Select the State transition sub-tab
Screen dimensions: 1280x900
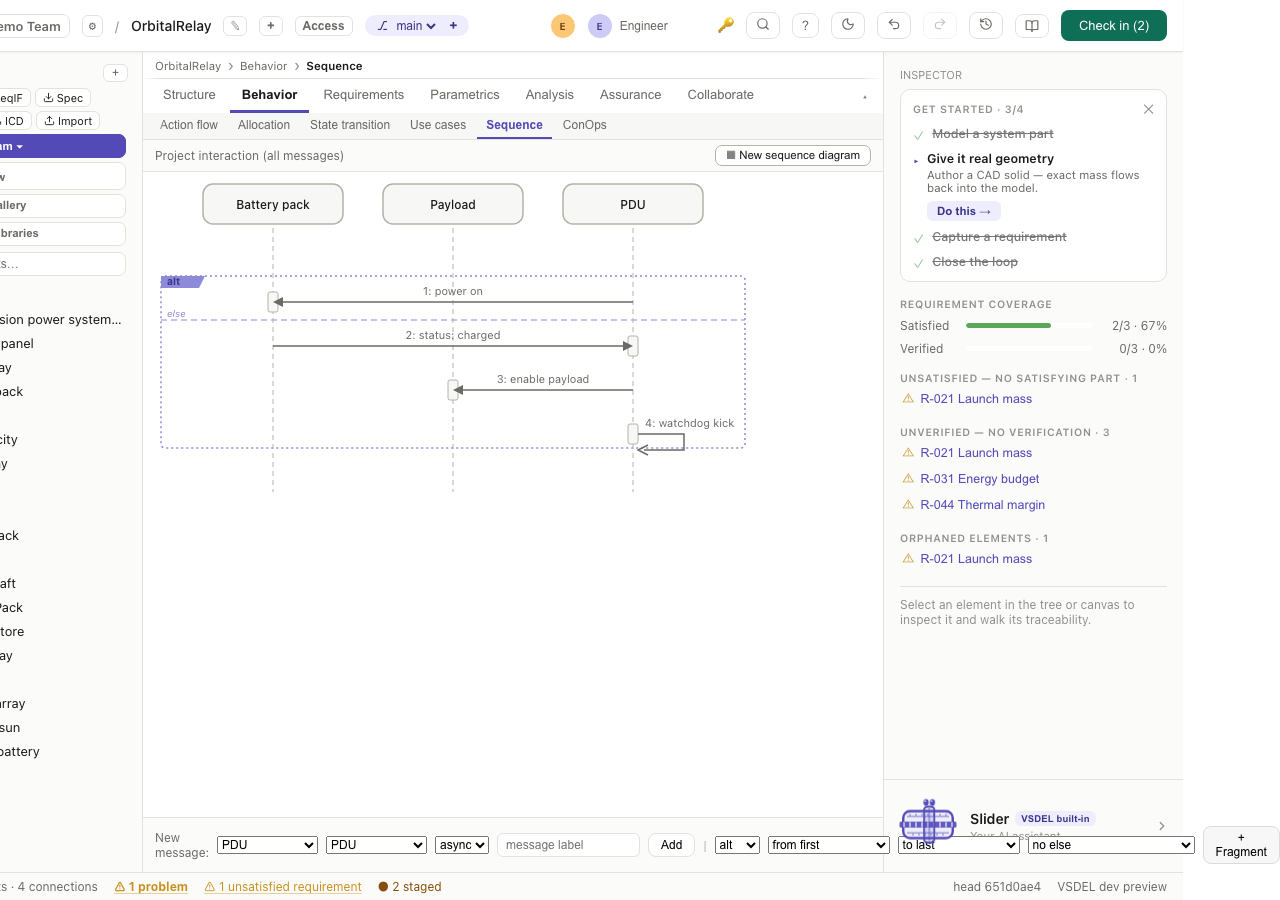tap(350, 125)
